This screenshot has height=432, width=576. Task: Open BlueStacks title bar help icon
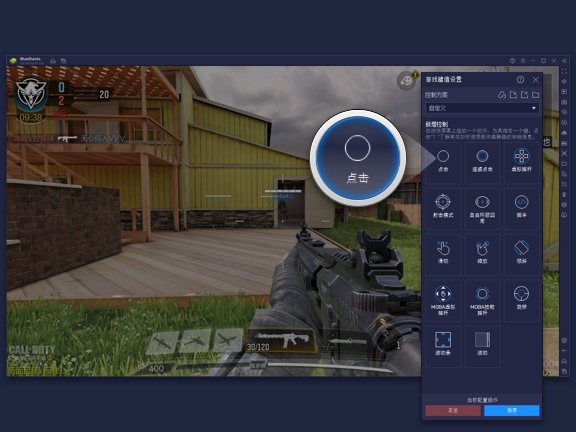[x=512, y=61]
